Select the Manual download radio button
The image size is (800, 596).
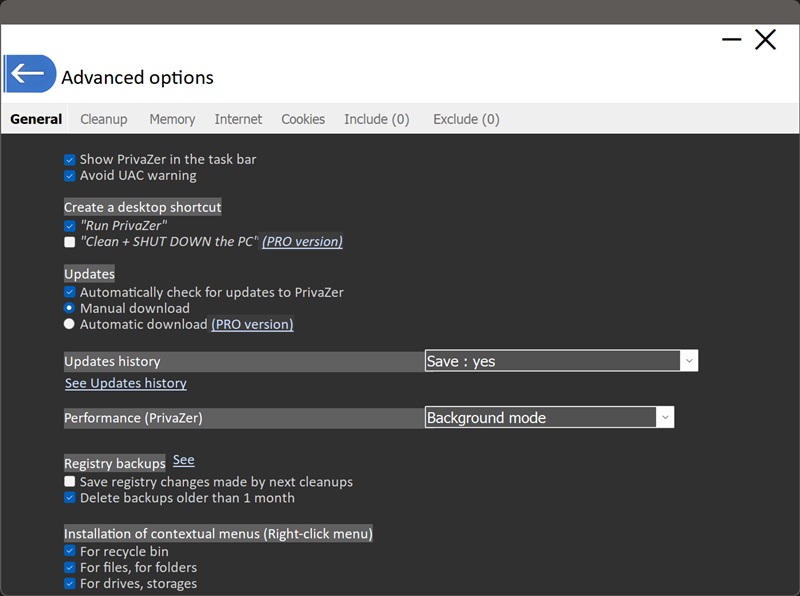pyautogui.click(x=69, y=308)
